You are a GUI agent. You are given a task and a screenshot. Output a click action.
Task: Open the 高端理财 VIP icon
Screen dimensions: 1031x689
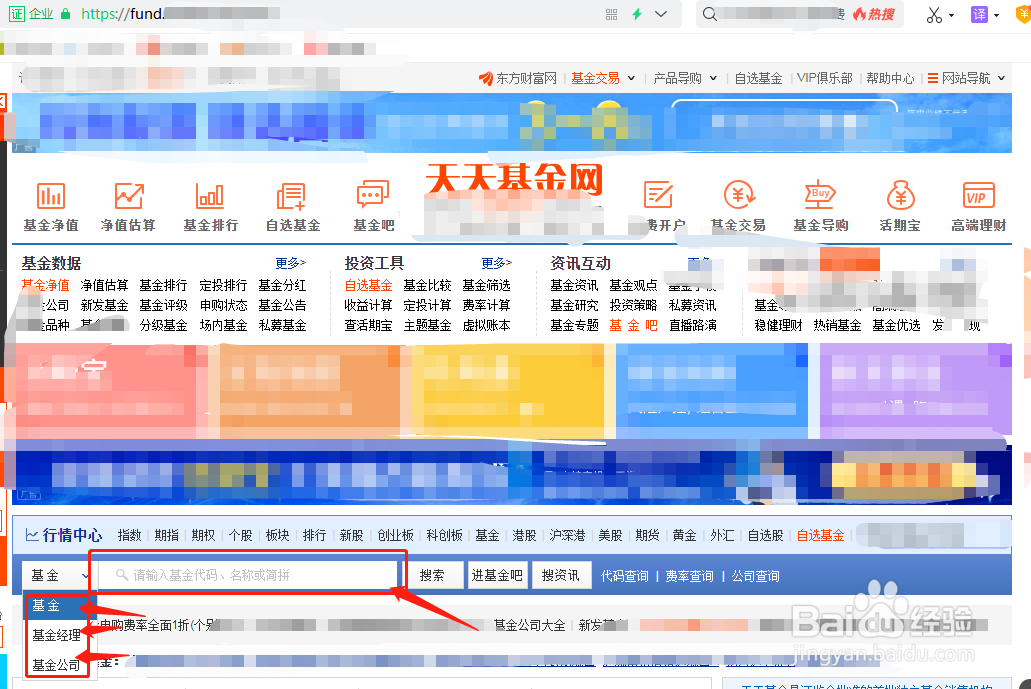point(978,196)
